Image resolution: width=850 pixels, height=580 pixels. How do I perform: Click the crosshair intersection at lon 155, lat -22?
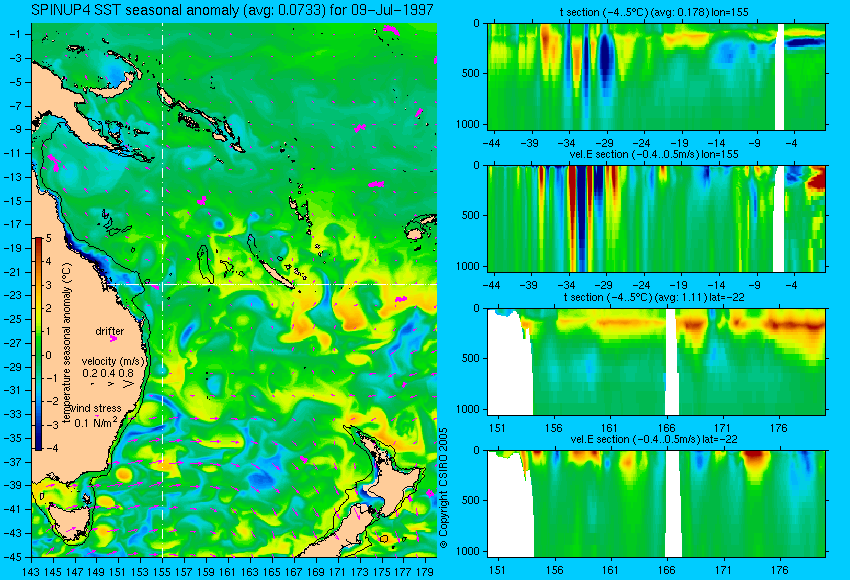point(162,284)
